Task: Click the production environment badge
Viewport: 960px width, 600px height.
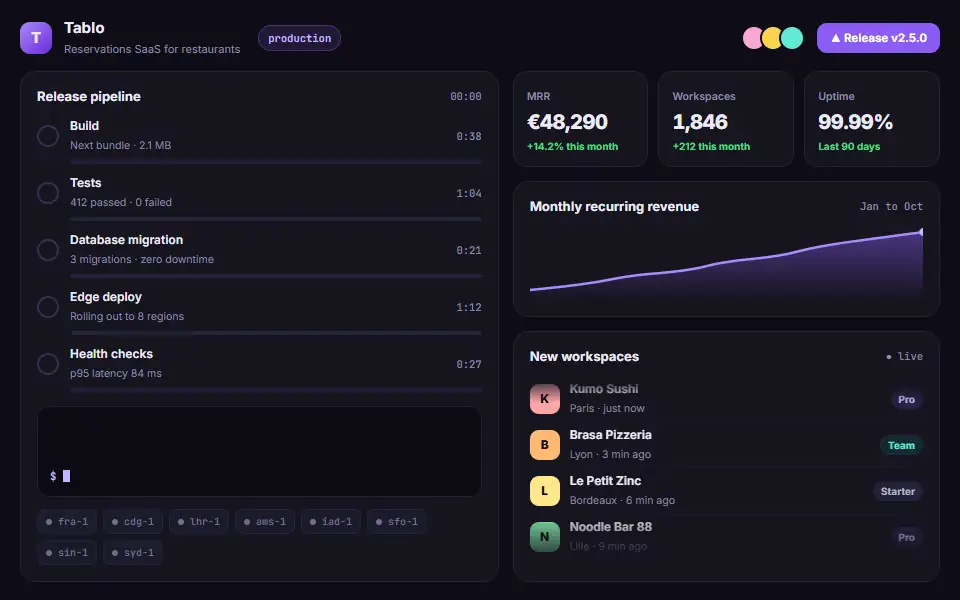Action: click(x=299, y=38)
